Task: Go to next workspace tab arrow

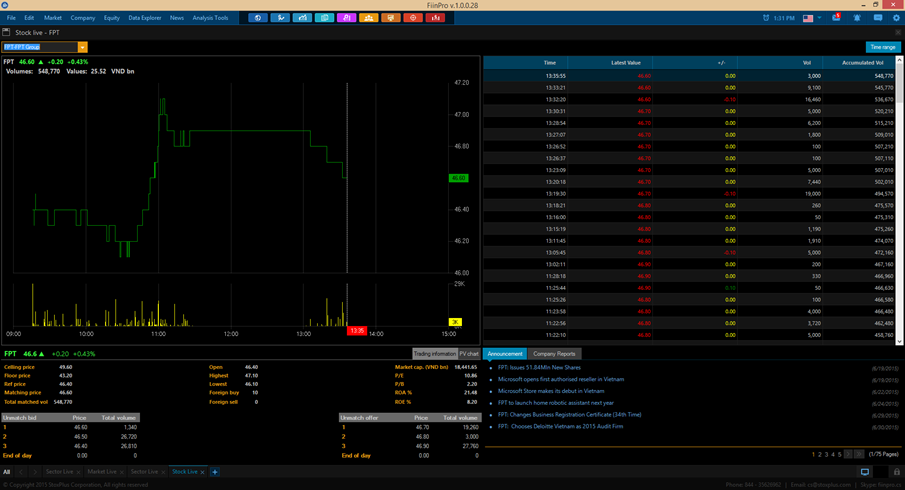Action: pyautogui.click(x=35, y=472)
